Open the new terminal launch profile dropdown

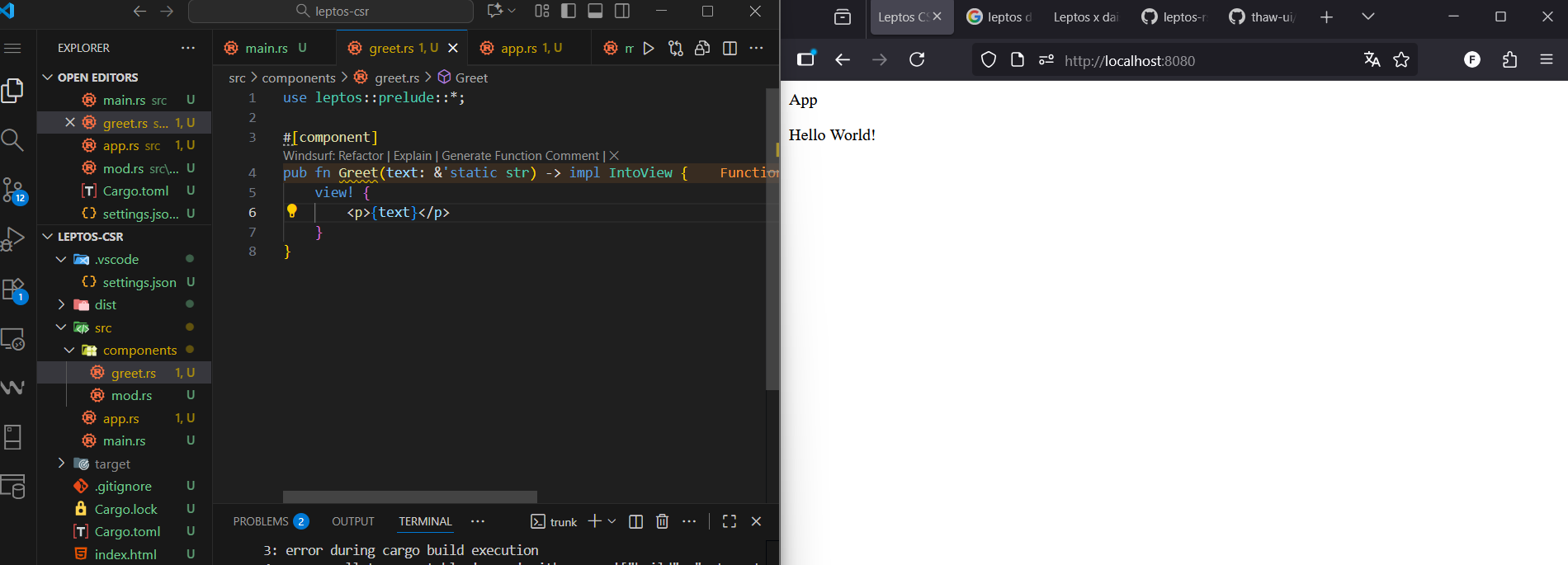[612, 521]
